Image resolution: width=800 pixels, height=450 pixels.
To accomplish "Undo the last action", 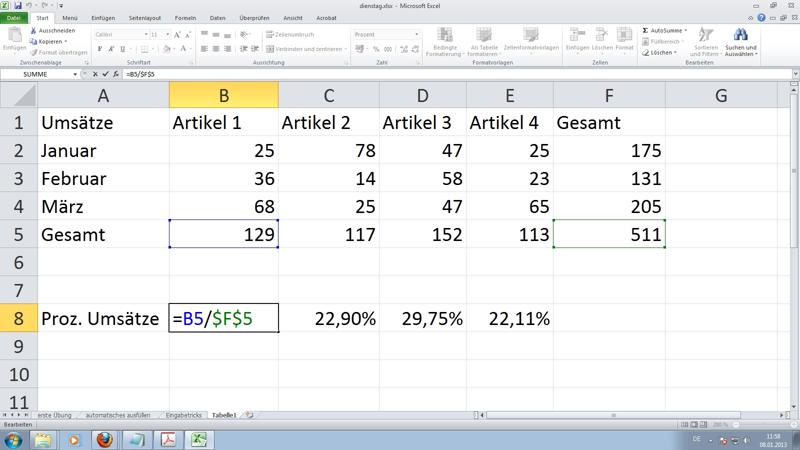I will click(29, 6).
